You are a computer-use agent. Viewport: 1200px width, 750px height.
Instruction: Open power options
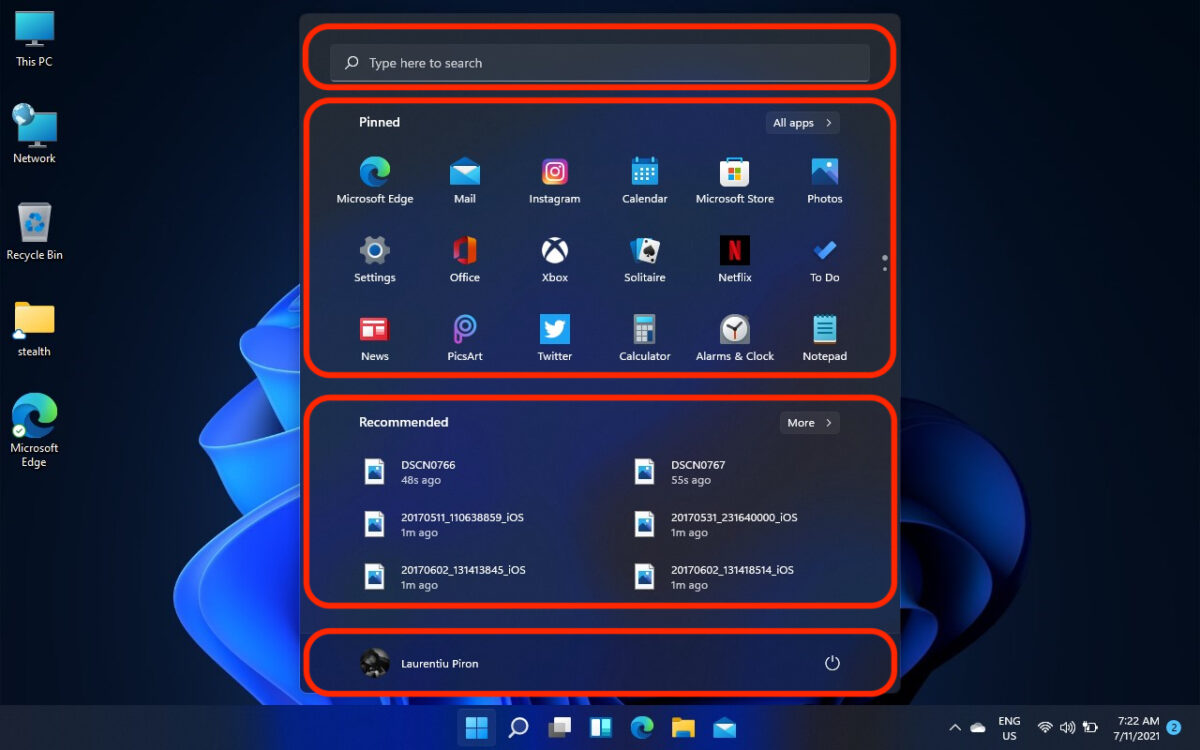click(833, 663)
